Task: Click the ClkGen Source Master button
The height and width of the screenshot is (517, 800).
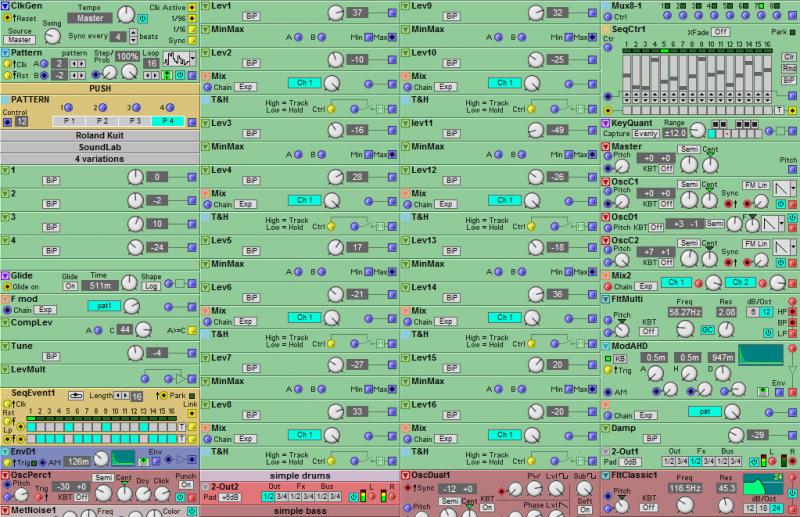Action: pyautogui.click(x=19, y=40)
